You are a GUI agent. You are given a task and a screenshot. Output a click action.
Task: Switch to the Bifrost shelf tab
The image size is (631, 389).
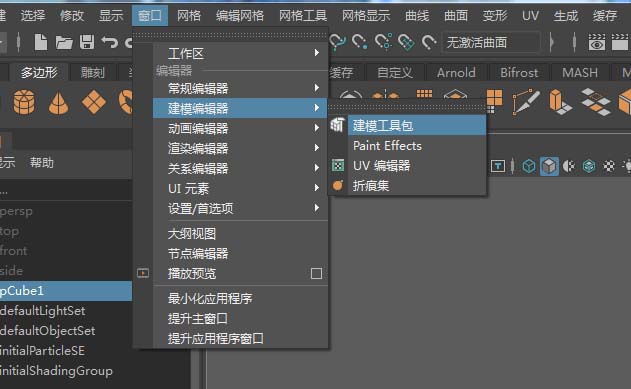click(519, 72)
